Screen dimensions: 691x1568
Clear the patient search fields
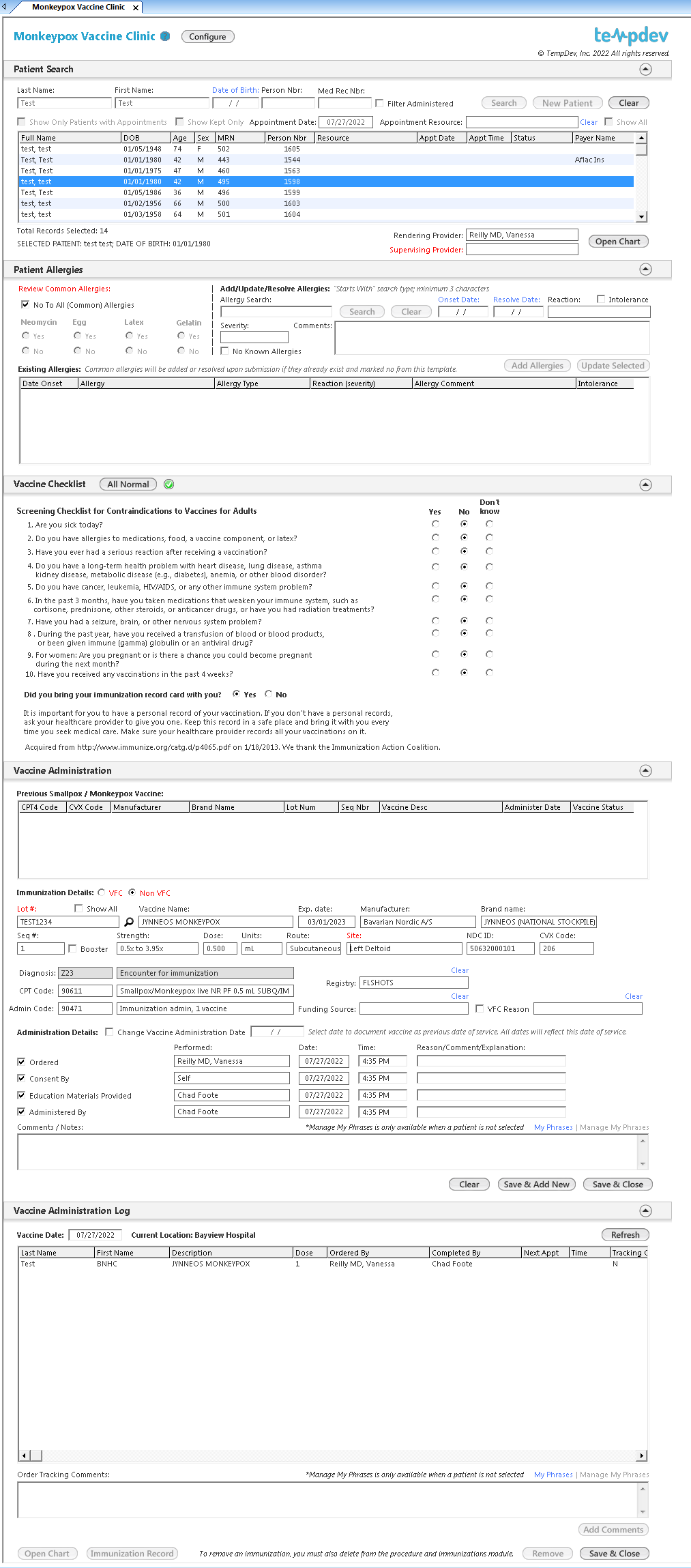click(629, 103)
